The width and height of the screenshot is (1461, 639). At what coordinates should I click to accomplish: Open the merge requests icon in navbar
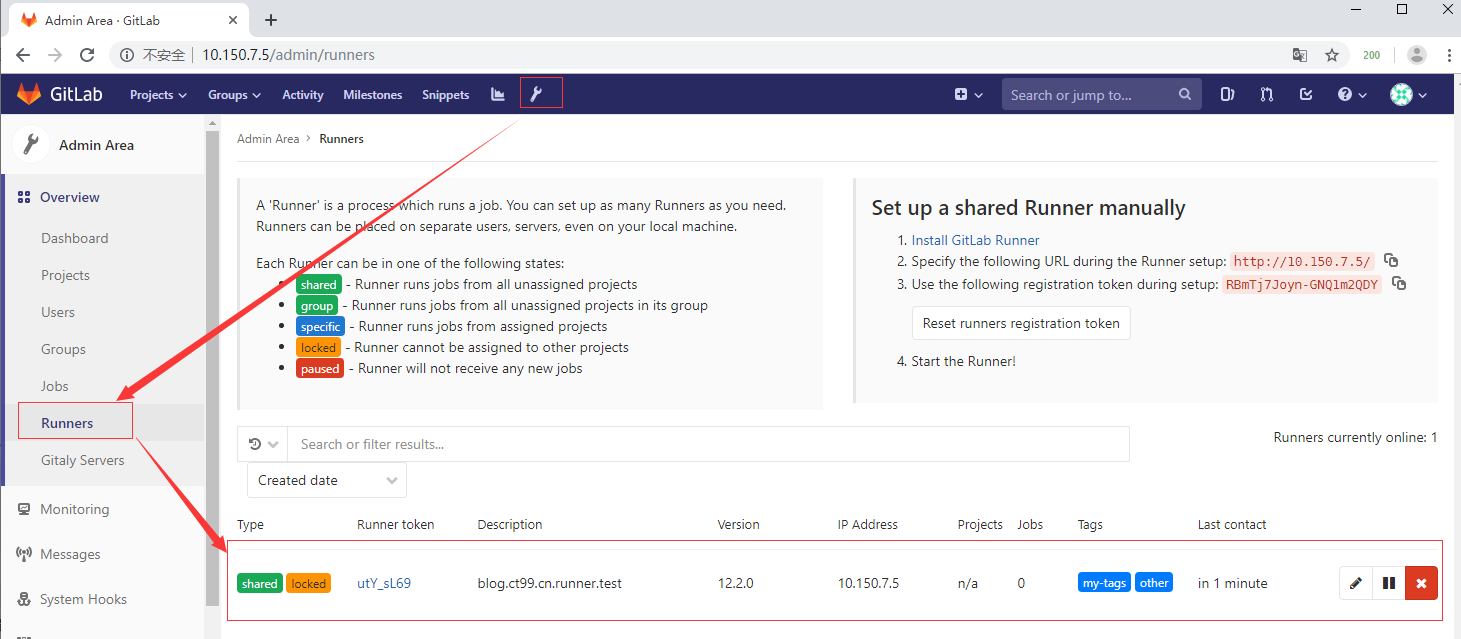point(1266,95)
